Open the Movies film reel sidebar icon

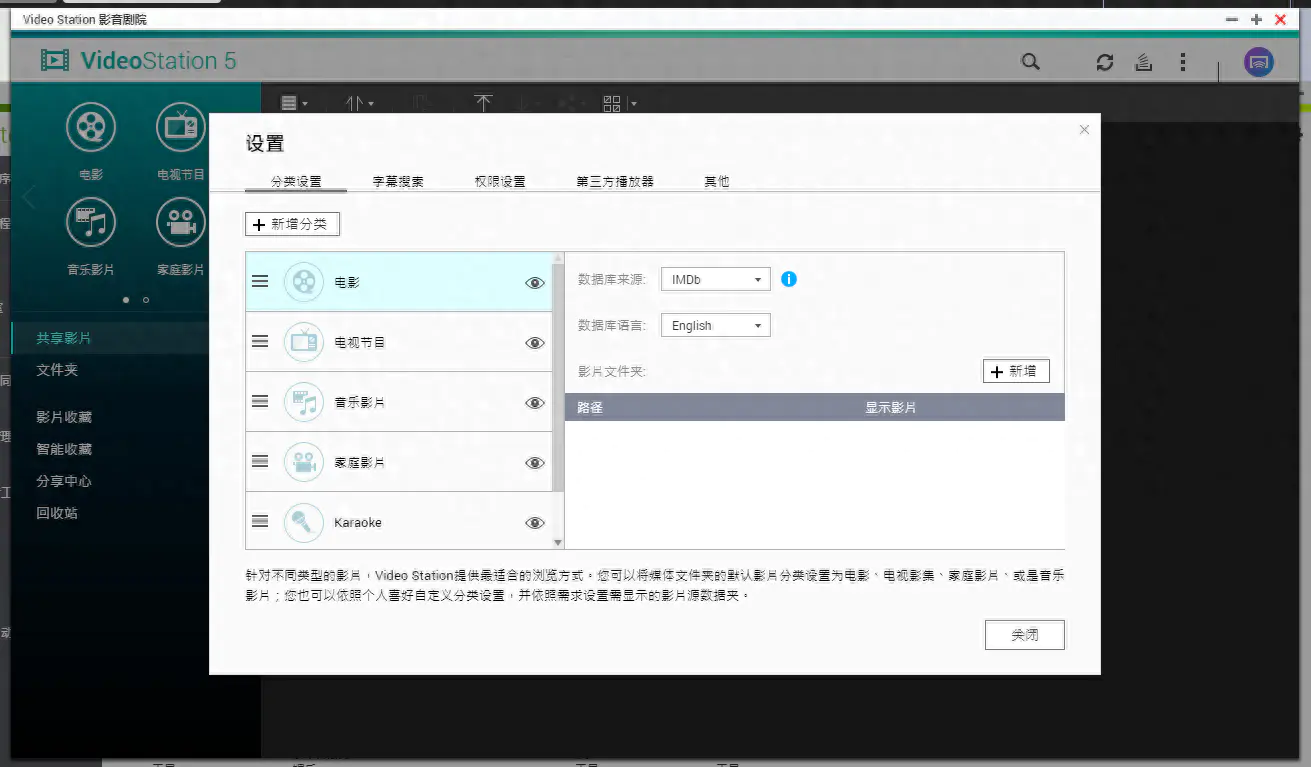[x=91, y=127]
